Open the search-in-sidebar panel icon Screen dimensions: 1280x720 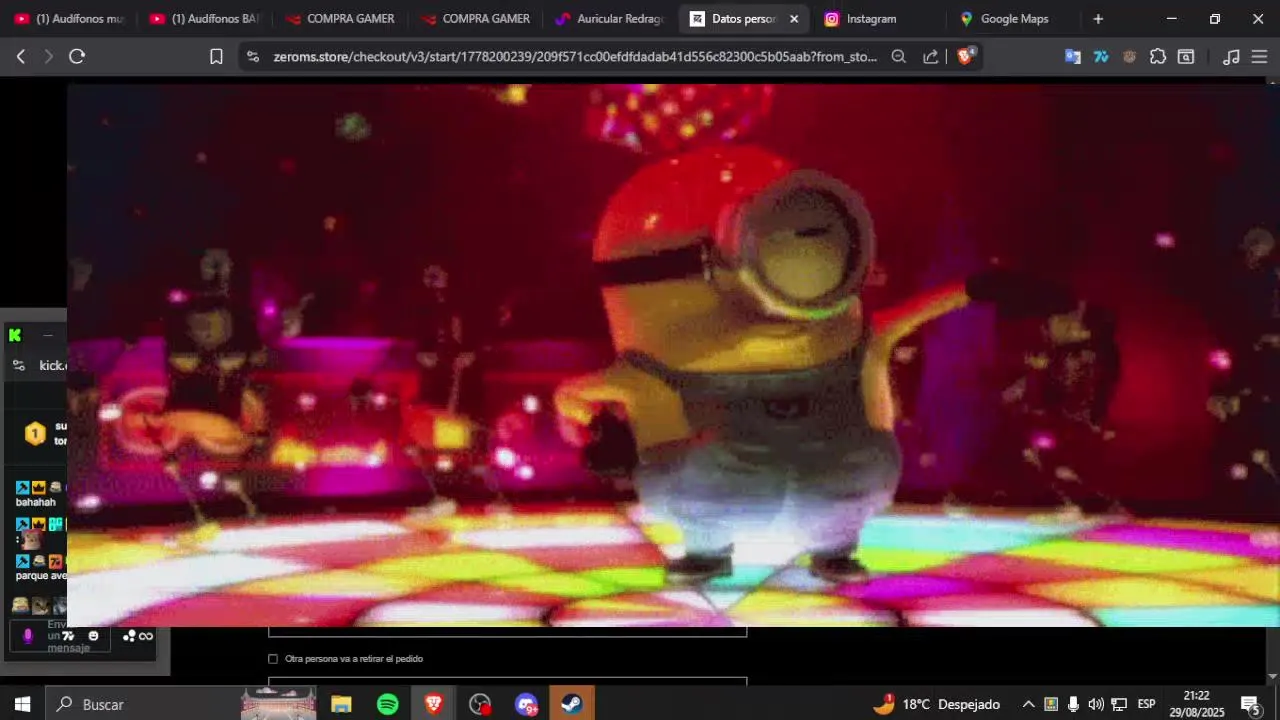(1186, 57)
